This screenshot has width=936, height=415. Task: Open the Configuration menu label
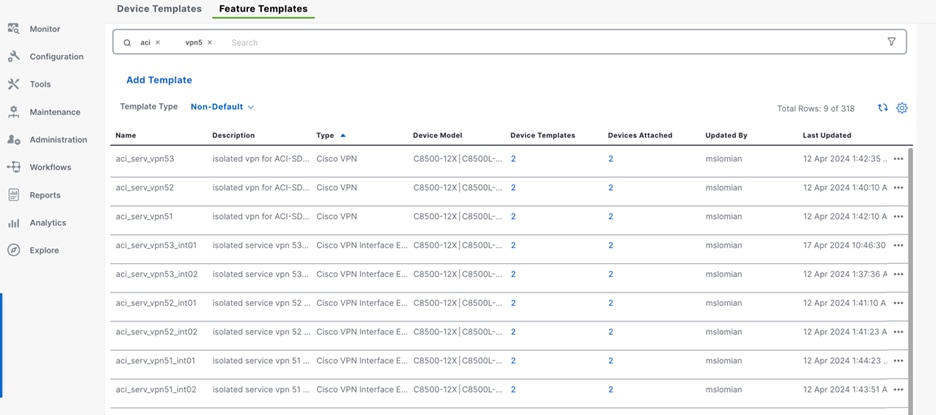(x=57, y=57)
